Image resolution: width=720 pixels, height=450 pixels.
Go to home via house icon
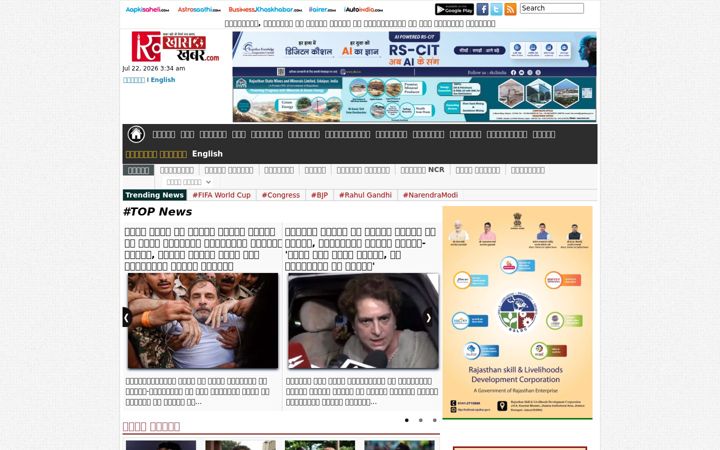coord(136,134)
